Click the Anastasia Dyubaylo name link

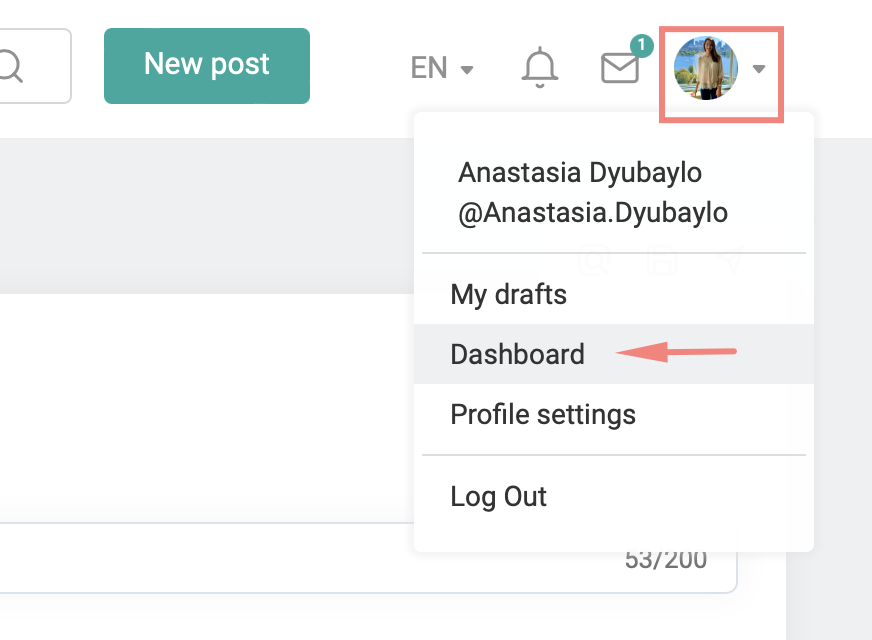tap(580, 173)
